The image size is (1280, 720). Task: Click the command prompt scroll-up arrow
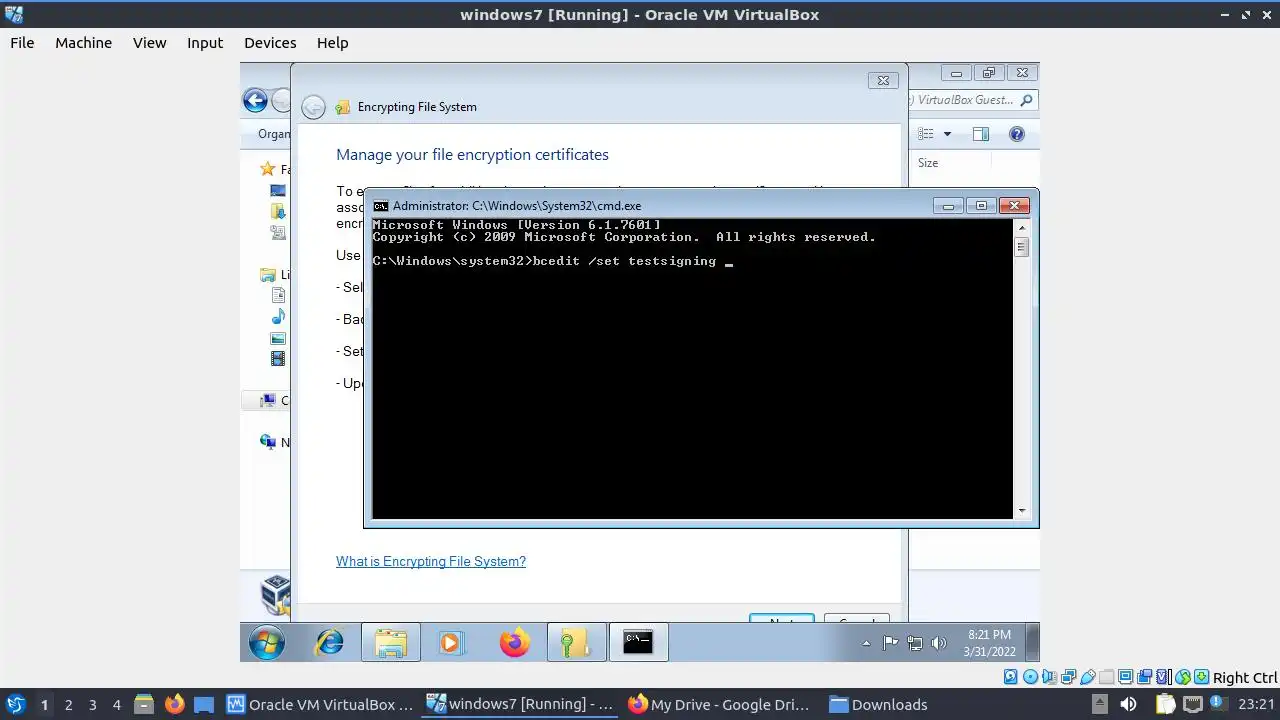coord(1021,227)
